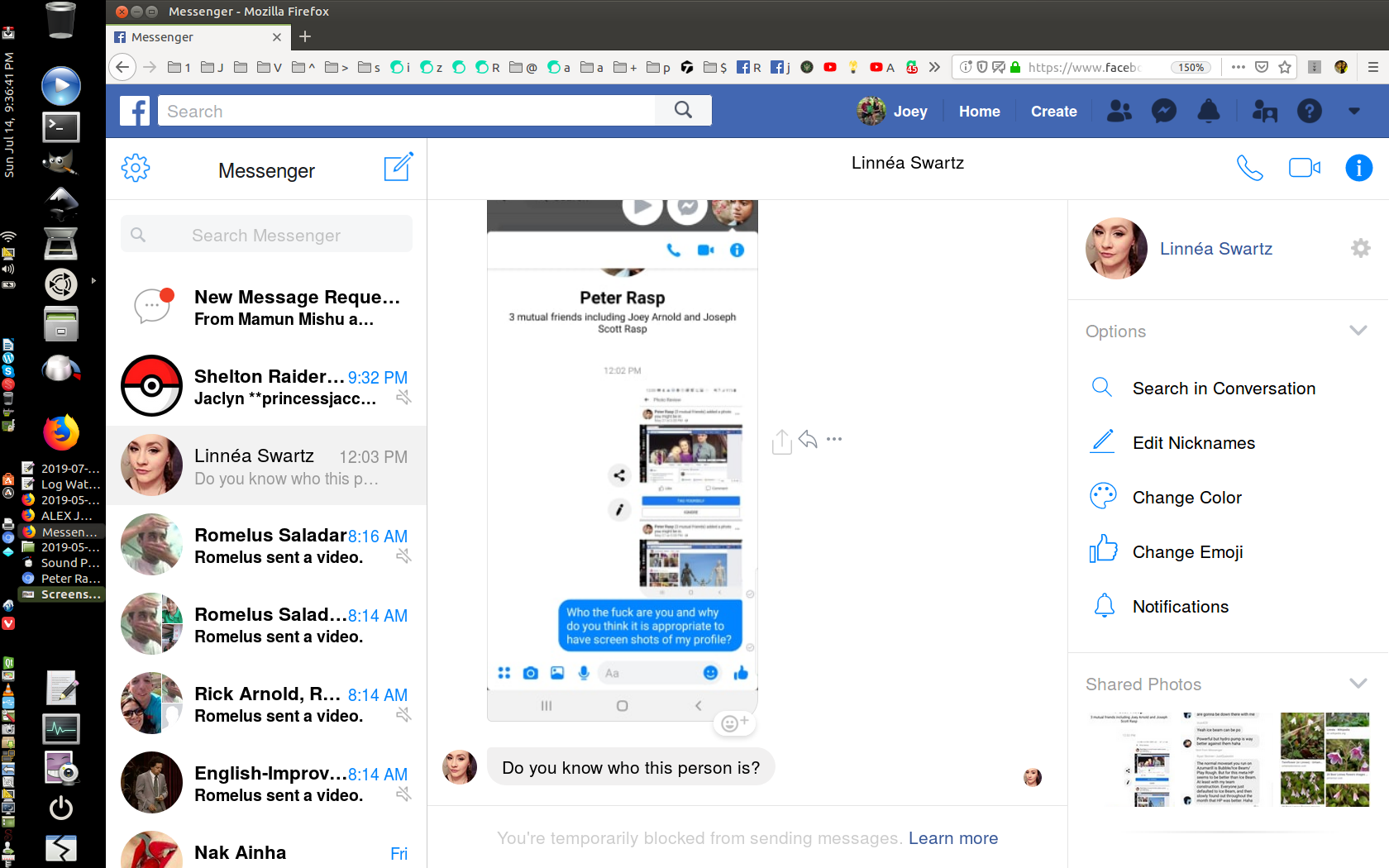Open Linnéa Swartz conversation options gear

click(1360, 248)
